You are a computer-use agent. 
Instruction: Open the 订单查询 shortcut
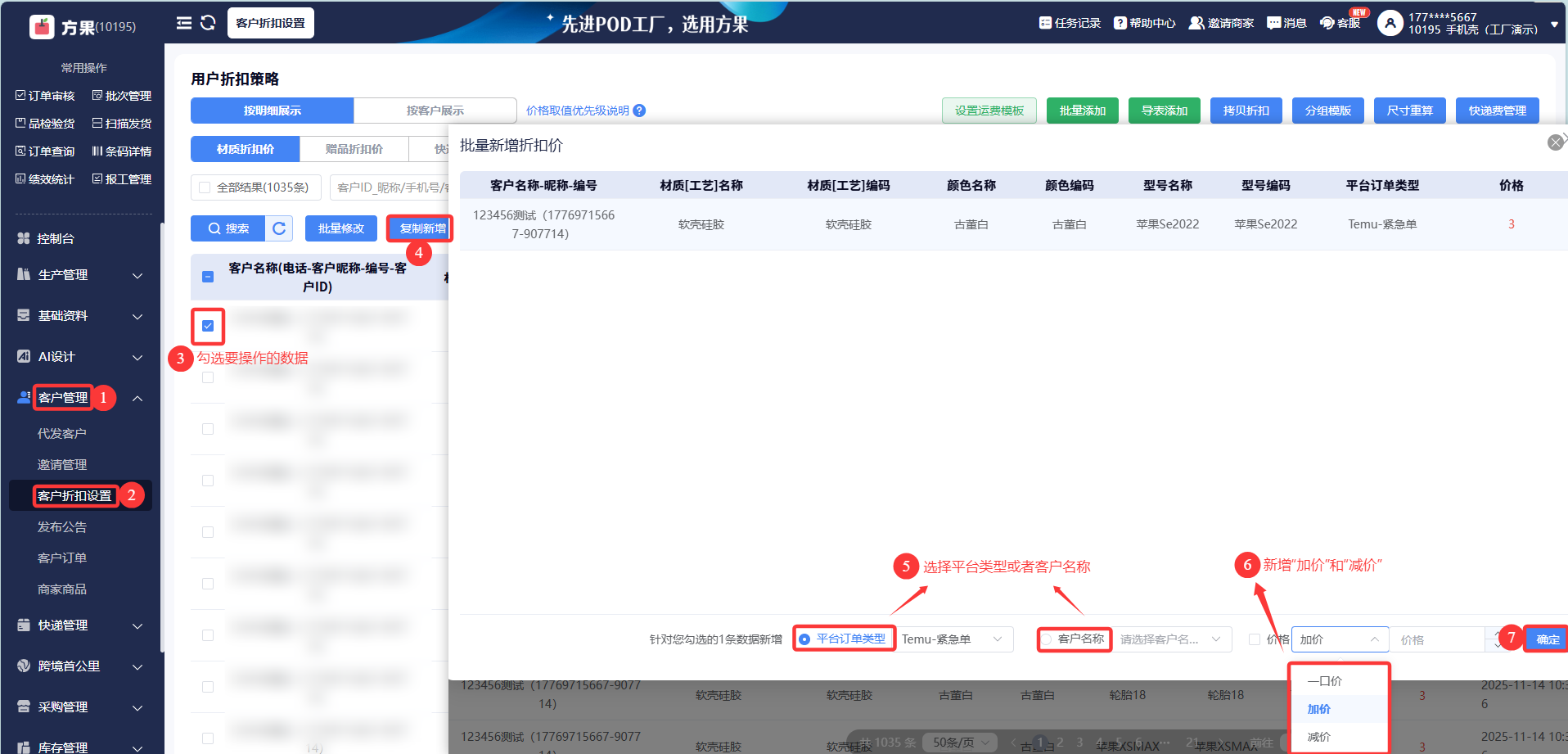[45, 151]
